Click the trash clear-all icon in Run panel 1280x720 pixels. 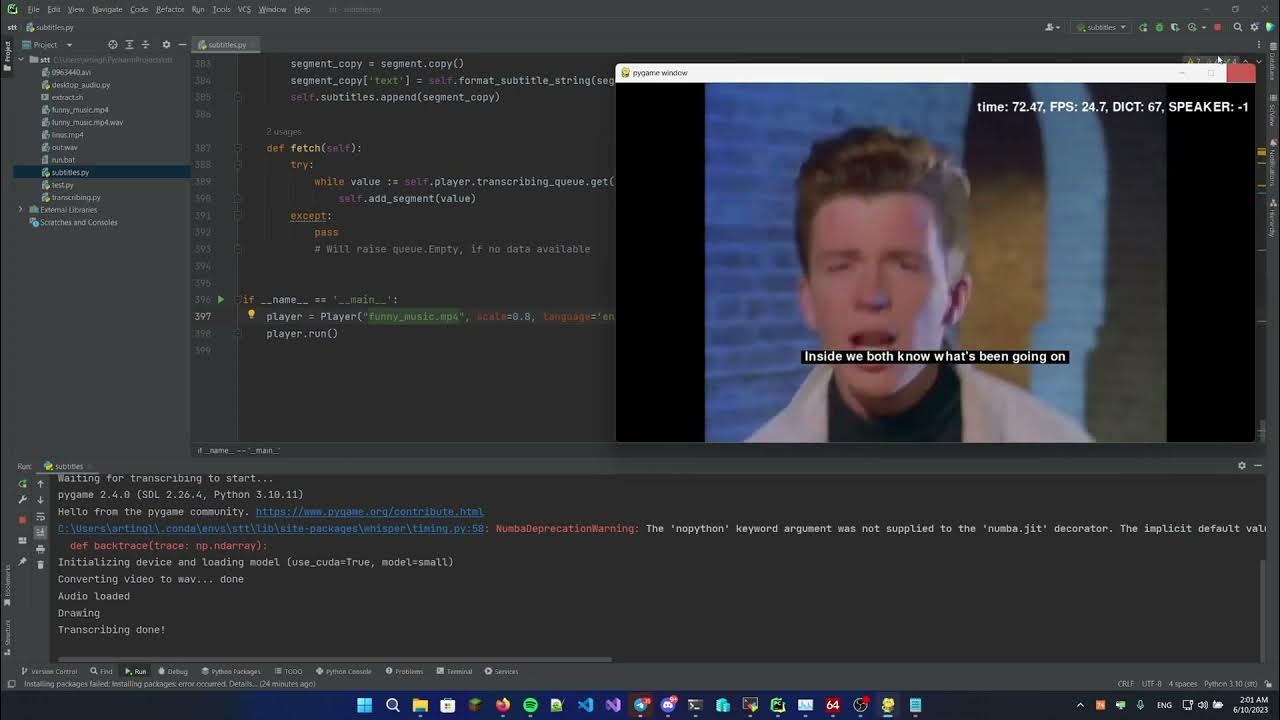(x=40, y=565)
